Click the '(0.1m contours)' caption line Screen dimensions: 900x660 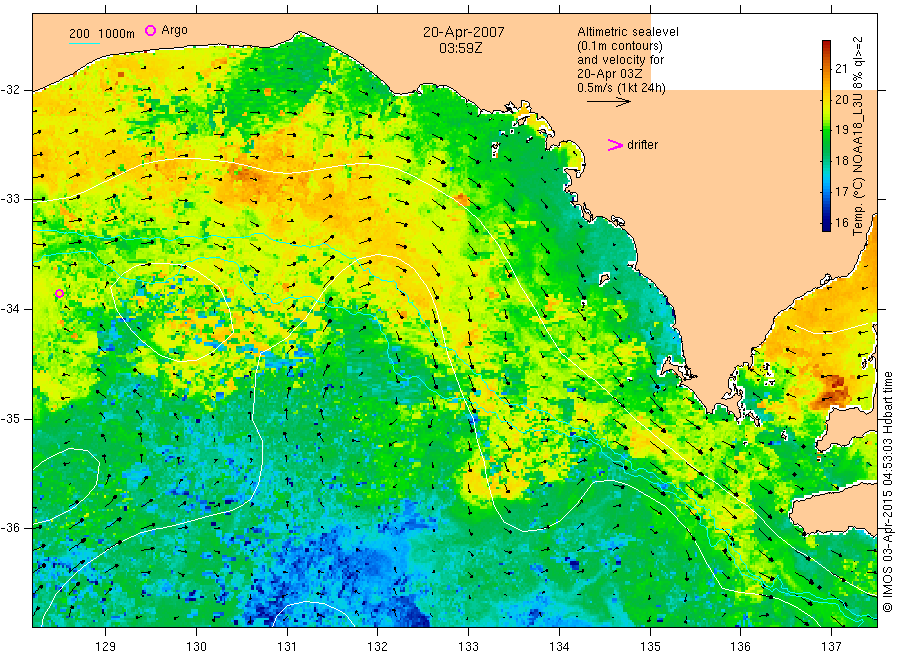tap(620, 46)
